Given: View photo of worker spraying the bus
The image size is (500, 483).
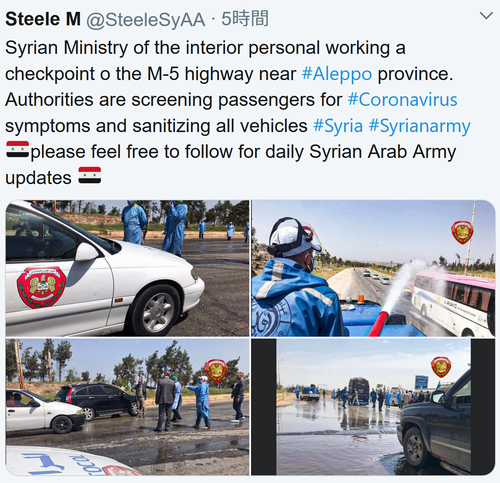Looking at the screenshot, I should [x=373, y=268].
